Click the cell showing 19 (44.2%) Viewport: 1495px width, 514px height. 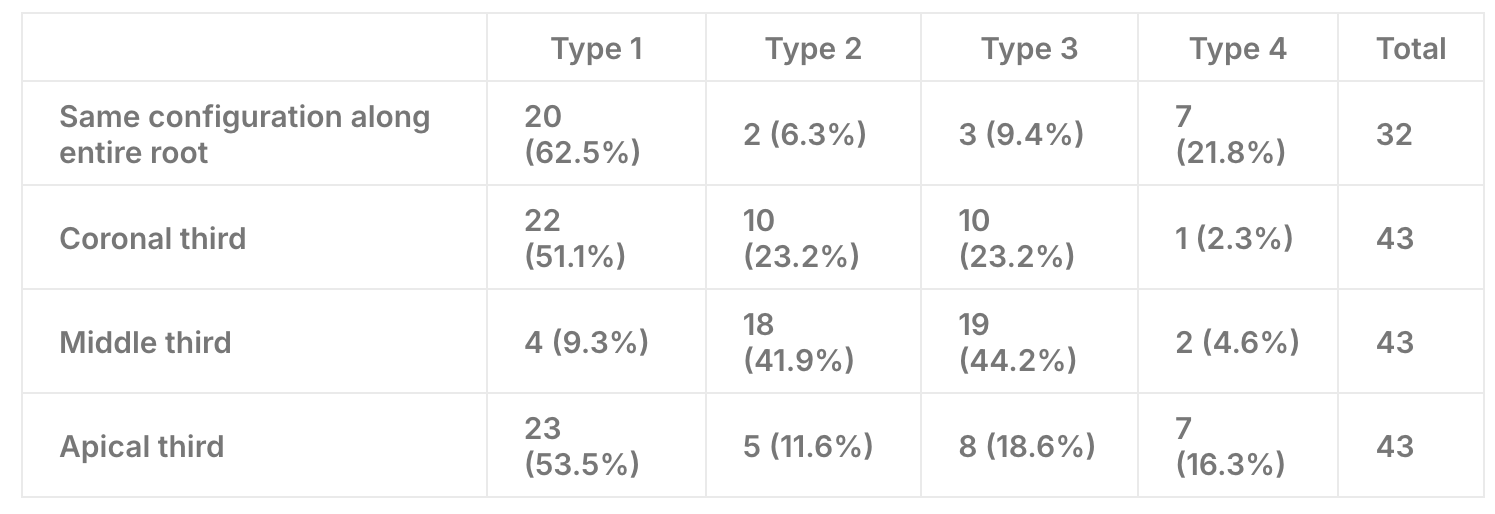pos(1018,342)
